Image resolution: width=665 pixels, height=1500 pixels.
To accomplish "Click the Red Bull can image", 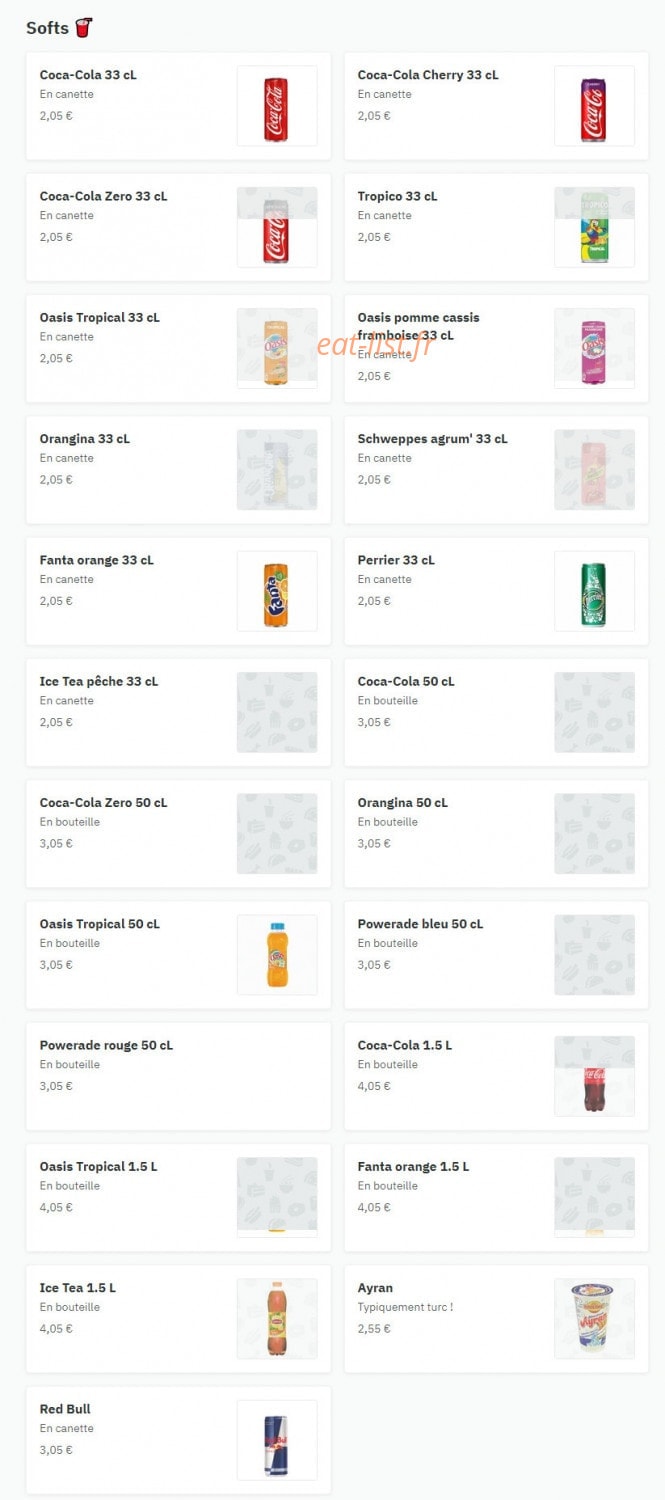I will [x=277, y=1440].
